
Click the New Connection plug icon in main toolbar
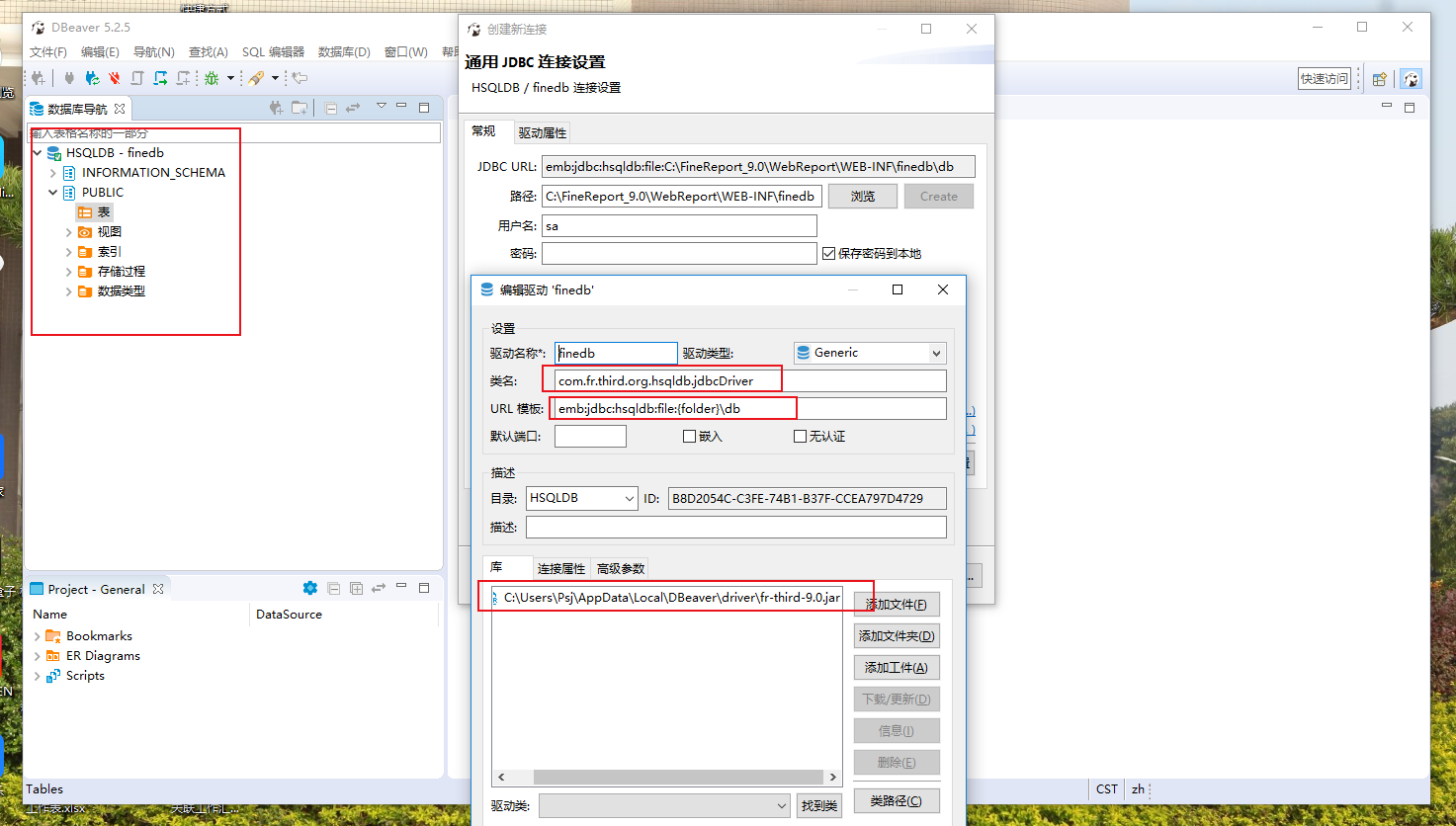tap(38, 78)
